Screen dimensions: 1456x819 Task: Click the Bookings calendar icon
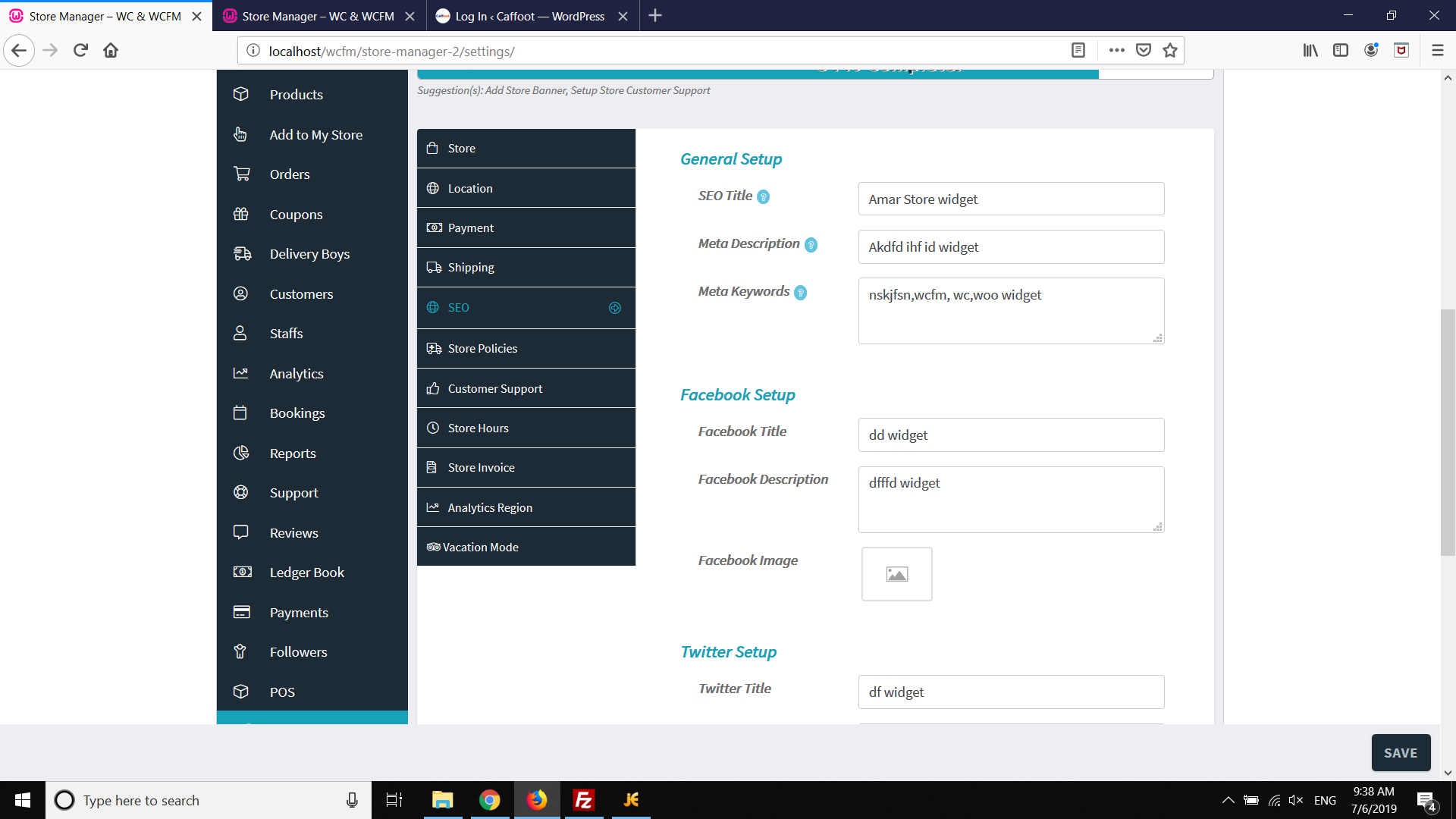point(240,413)
